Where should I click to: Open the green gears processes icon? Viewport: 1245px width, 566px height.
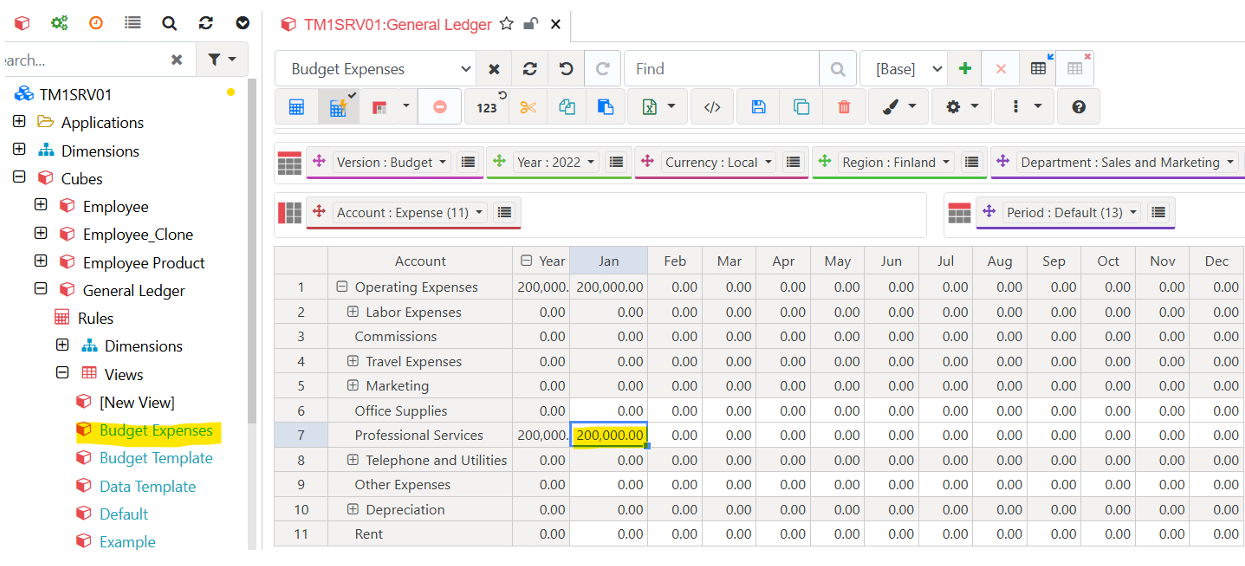click(59, 23)
